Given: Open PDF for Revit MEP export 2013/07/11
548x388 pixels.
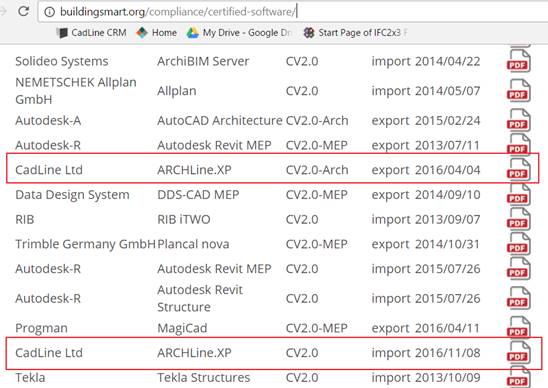Looking at the screenshot, I should (x=518, y=145).
